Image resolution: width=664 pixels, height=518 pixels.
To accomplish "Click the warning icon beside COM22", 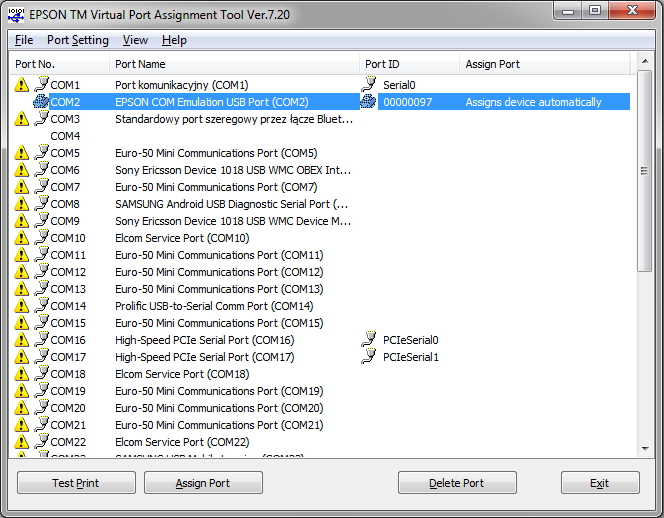I will (x=21, y=442).
